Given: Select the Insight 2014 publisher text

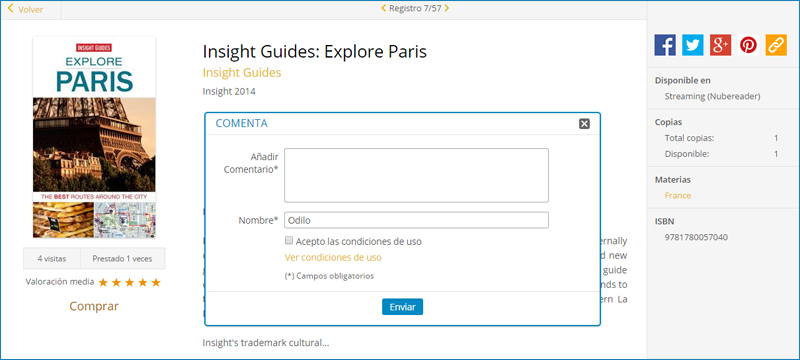Looking at the screenshot, I should coord(229,92).
